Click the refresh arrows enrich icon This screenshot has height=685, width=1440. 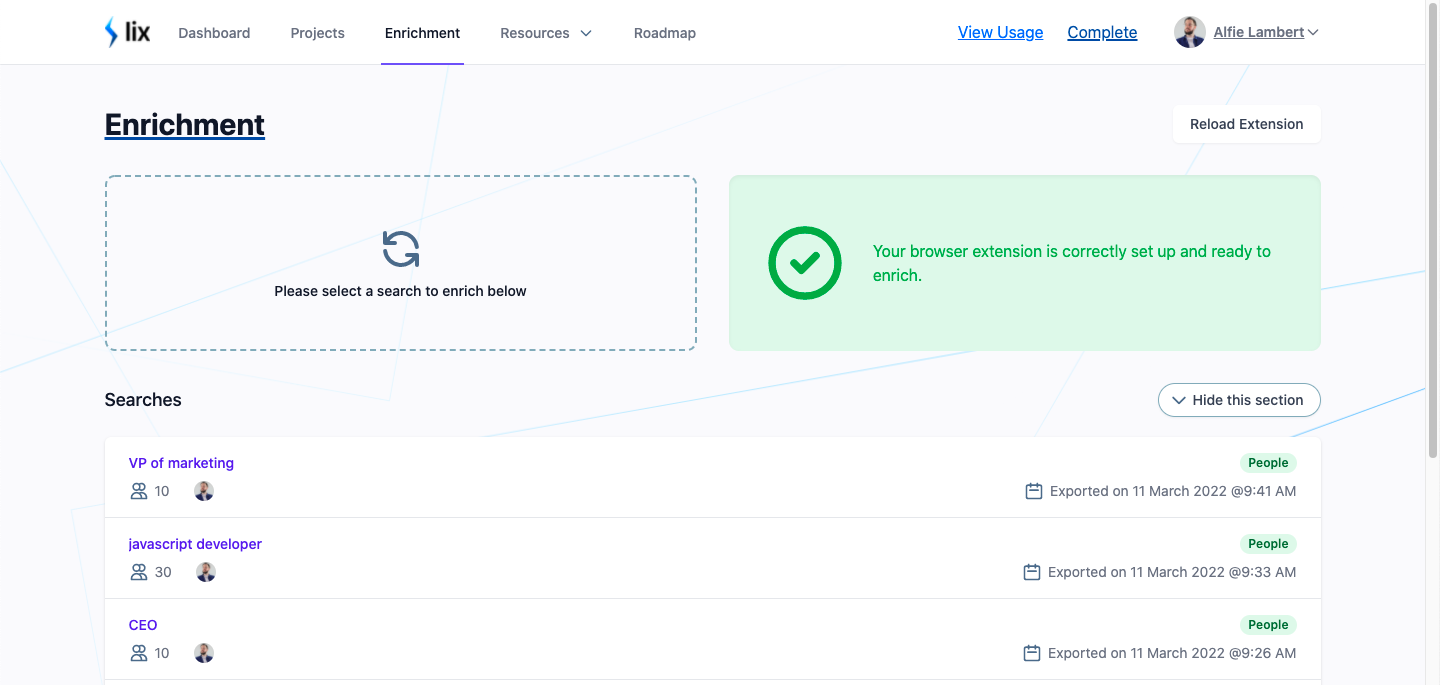click(401, 249)
